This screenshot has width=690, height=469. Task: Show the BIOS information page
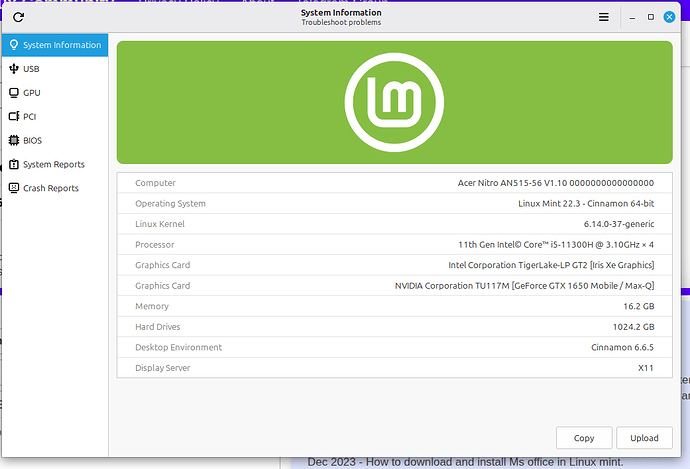click(32, 141)
